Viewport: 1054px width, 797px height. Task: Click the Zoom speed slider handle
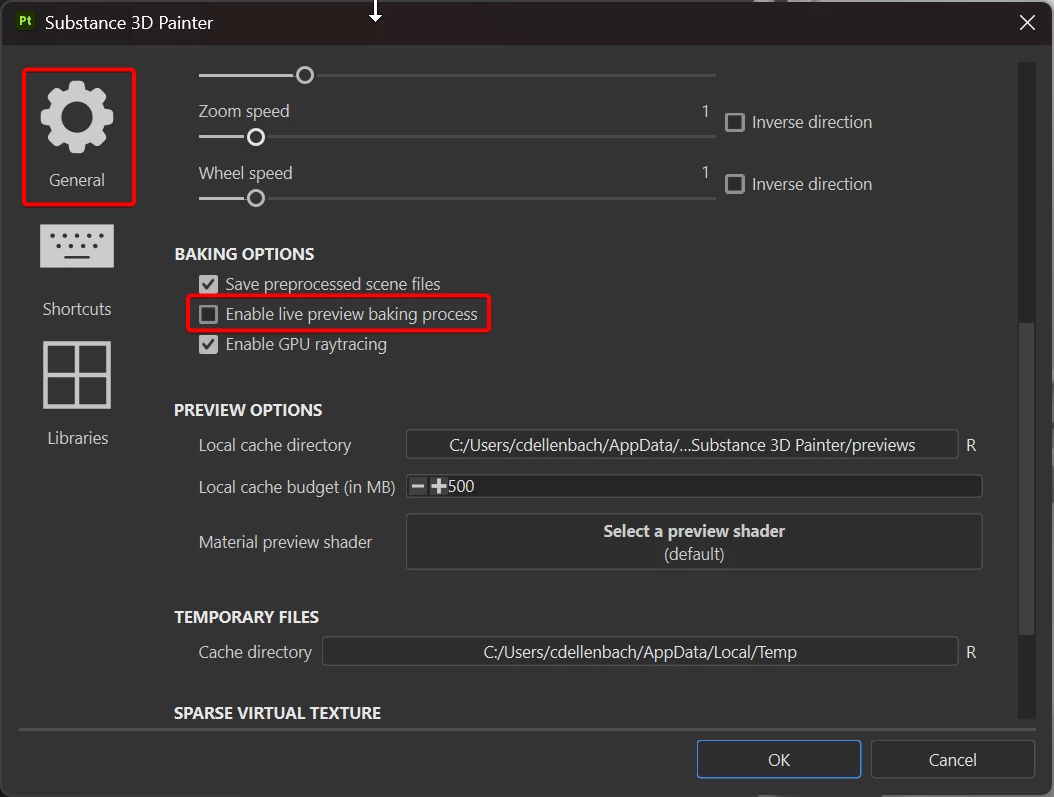255,137
